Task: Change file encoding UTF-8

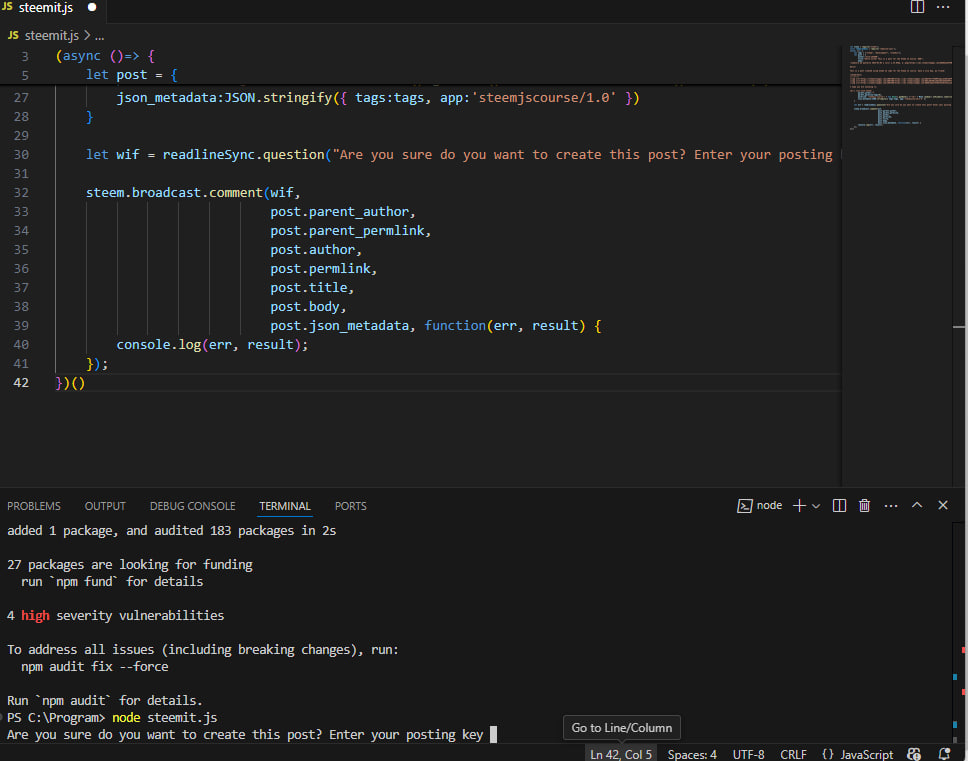Action: pyautogui.click(x=748, y=754)
